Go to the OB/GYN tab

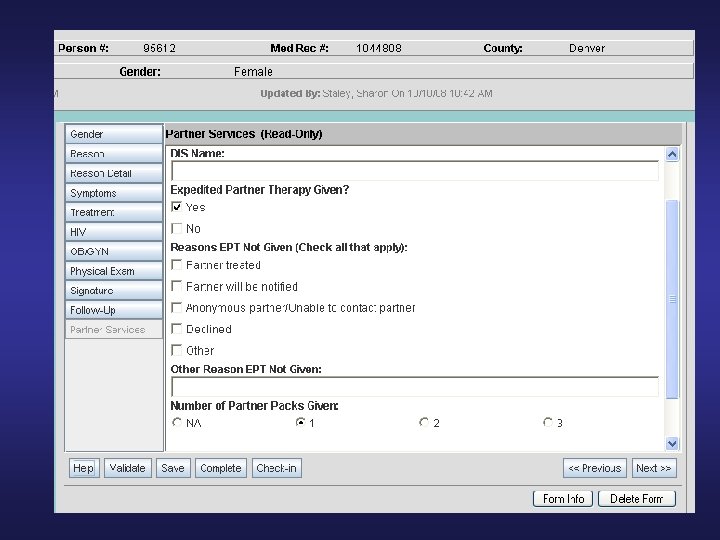114,252
